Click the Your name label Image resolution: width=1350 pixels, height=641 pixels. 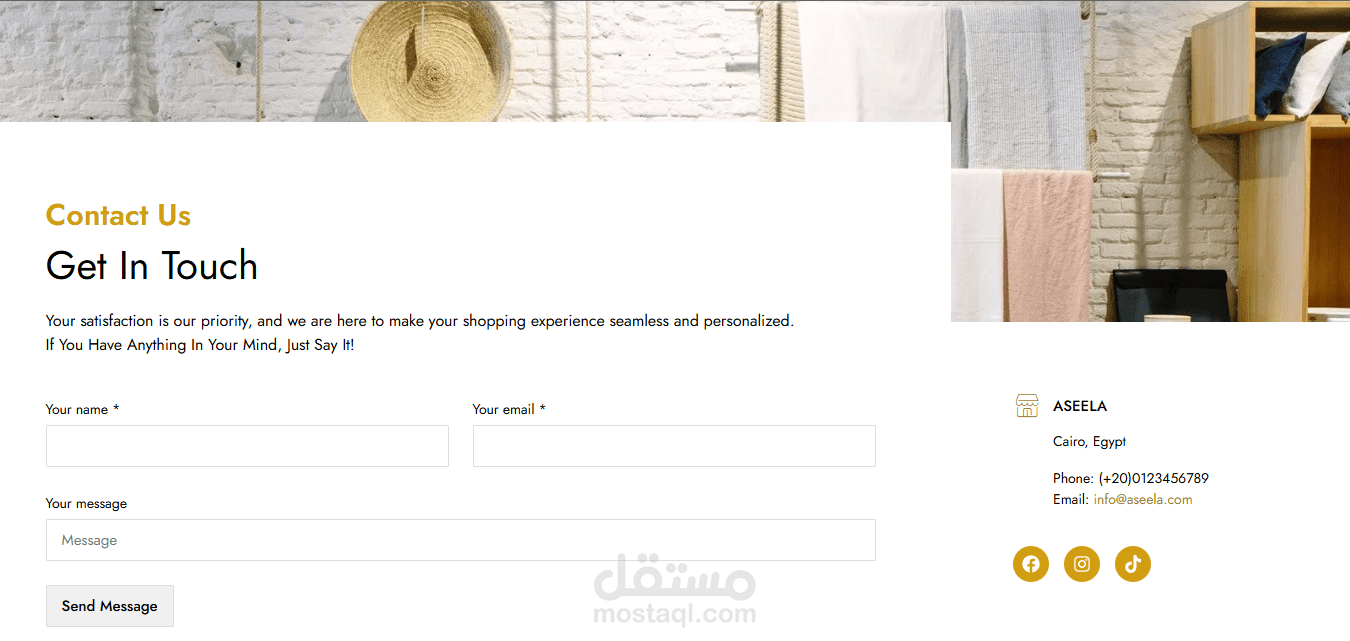click(82, 409)
